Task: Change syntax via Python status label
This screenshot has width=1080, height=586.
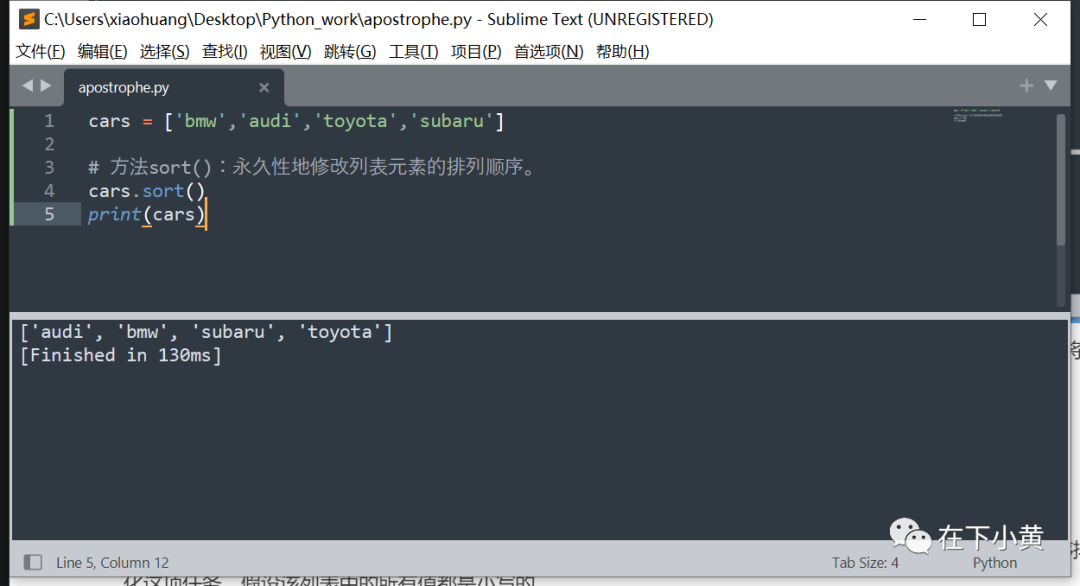Action: point(995,563)
